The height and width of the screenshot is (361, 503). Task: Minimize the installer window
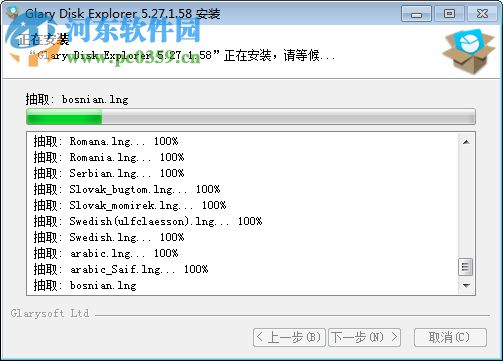point(416,14)
